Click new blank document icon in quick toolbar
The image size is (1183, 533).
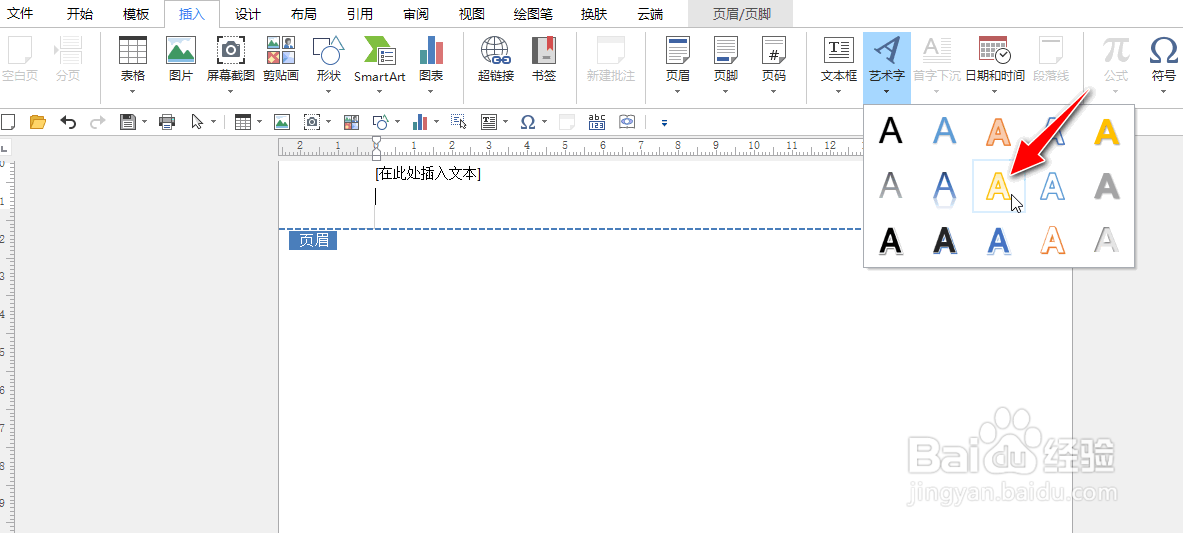point(8,122)
